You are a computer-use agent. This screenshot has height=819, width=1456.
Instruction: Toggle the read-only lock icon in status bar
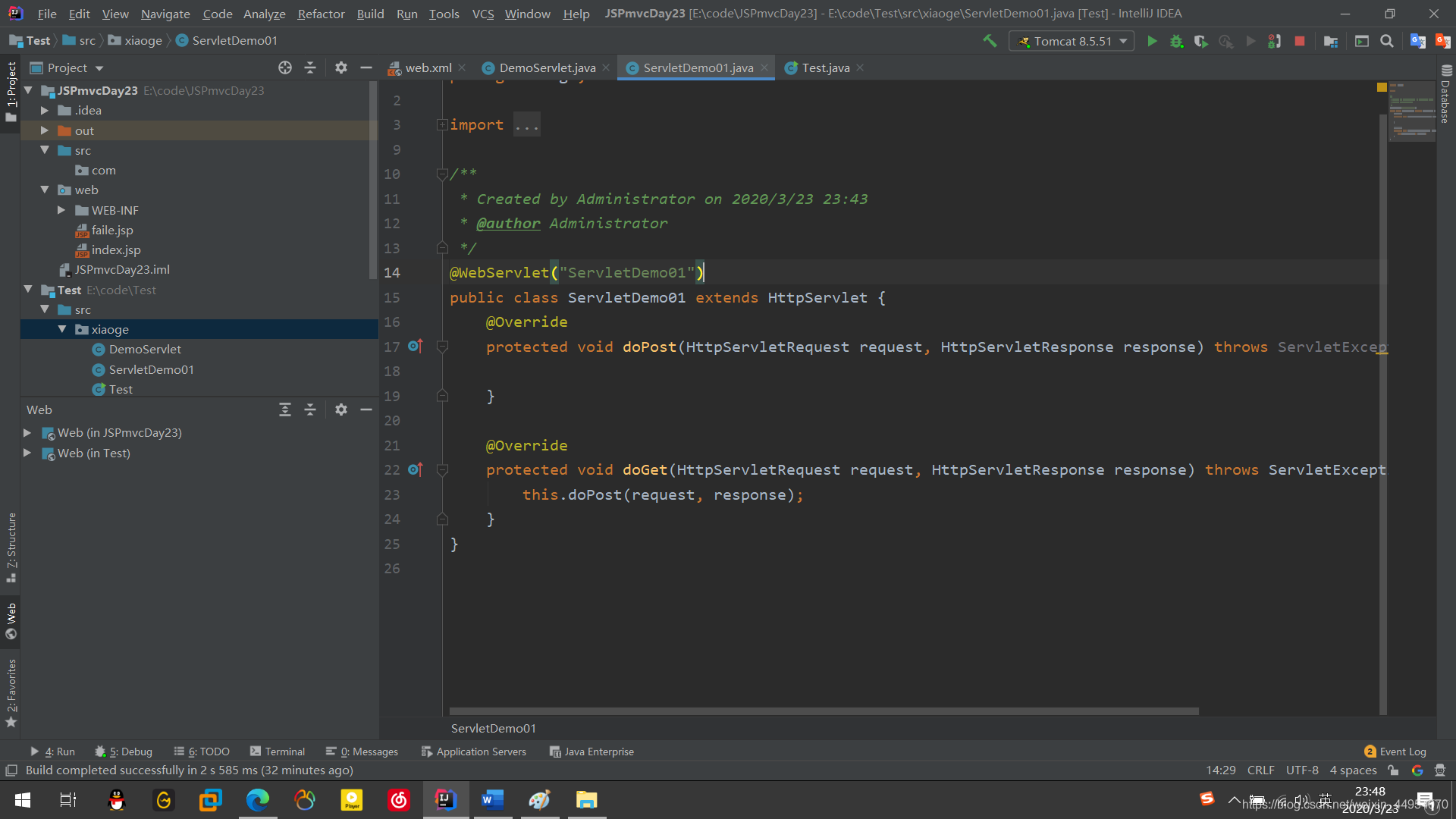(x=1393, y=770)
